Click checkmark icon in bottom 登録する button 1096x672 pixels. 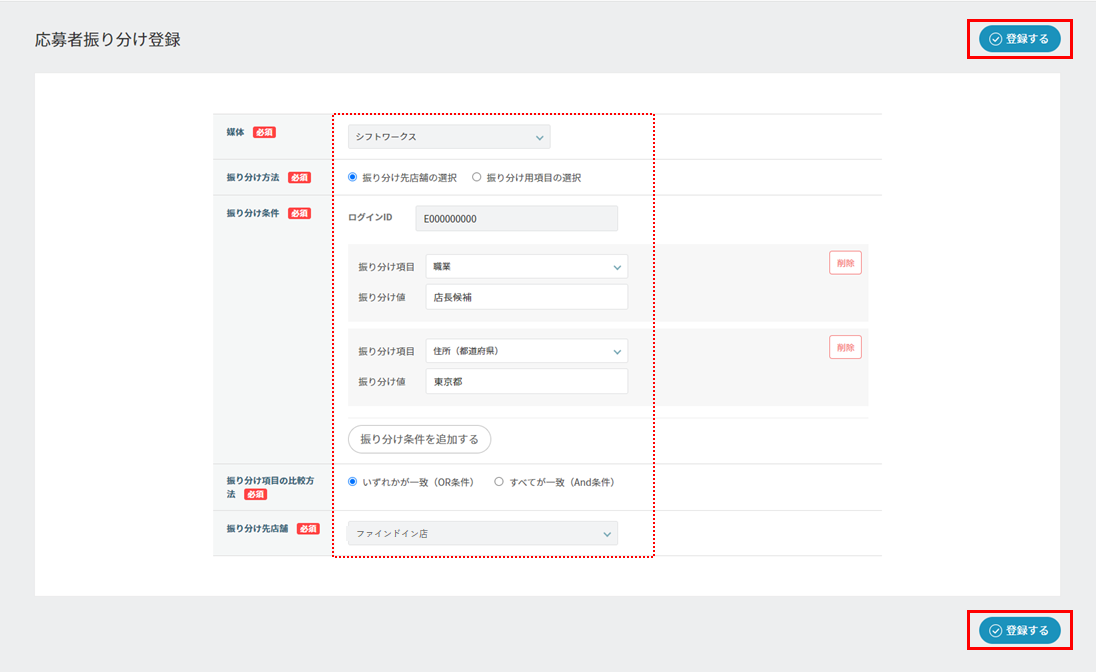click(995, 630)
